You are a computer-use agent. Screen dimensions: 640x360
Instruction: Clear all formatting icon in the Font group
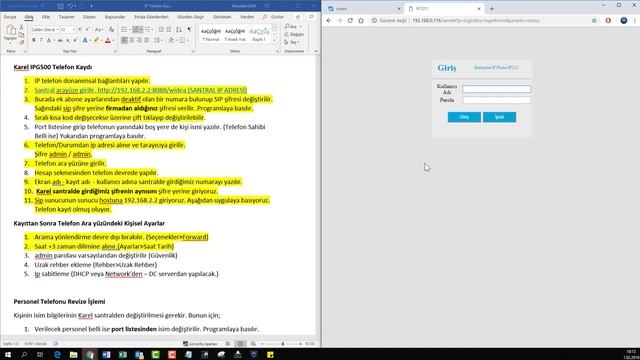(111, 29)
